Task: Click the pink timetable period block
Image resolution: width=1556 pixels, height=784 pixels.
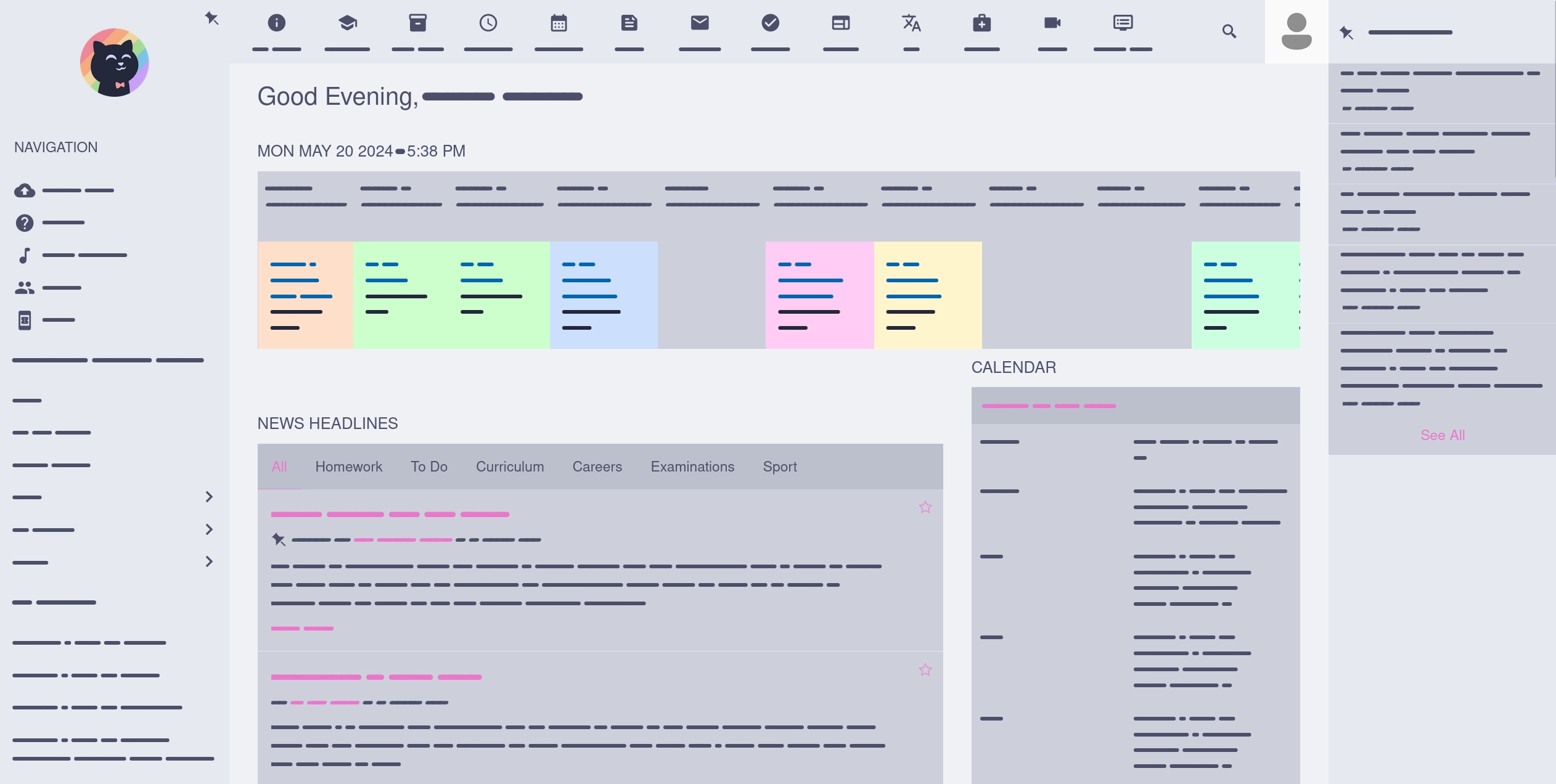Action: pyautogui.click(x=819, y=295)
